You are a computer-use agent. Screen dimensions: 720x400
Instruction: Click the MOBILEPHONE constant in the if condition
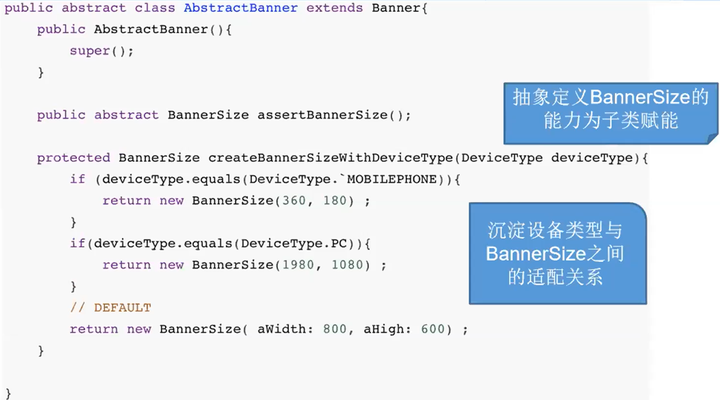[392, 179]
